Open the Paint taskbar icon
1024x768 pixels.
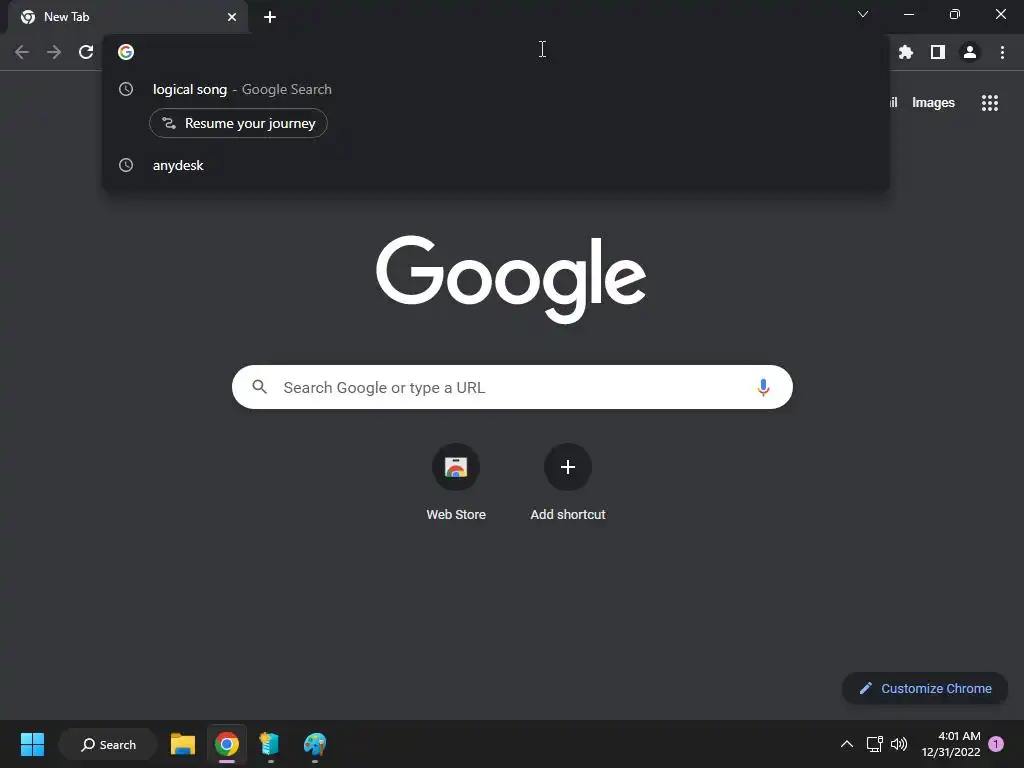[315, 744]
